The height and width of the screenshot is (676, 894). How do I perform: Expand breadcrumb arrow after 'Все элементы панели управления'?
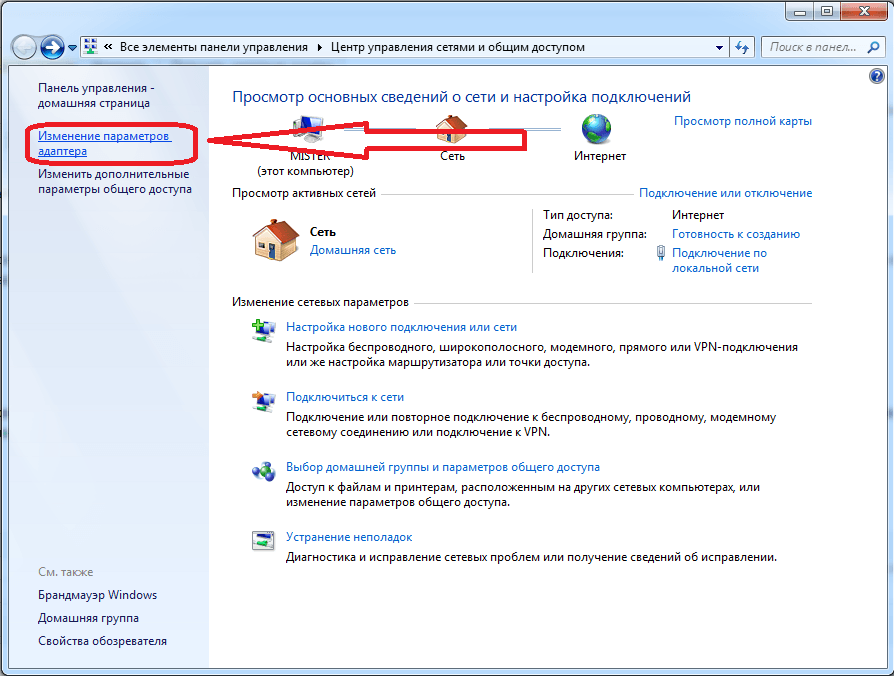319,47
